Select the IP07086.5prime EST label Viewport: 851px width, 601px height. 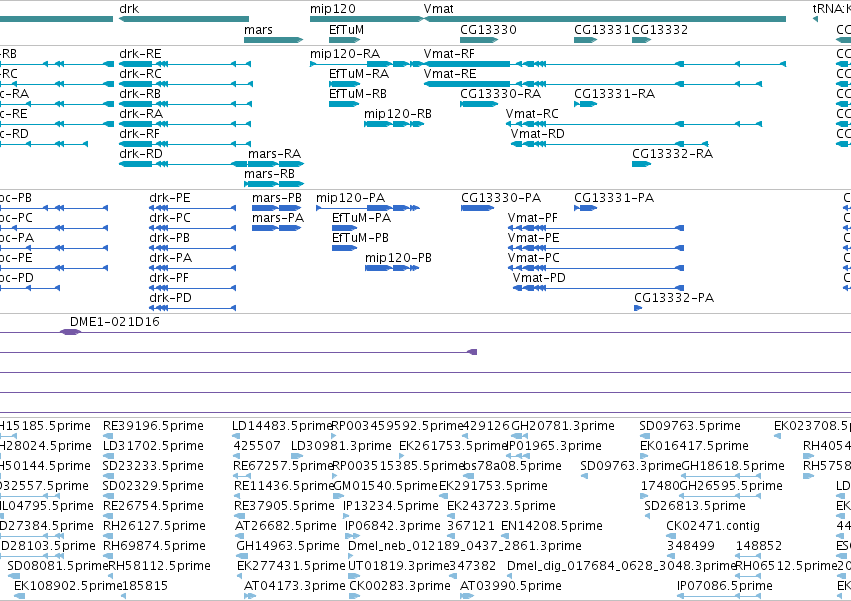point(725,586)
